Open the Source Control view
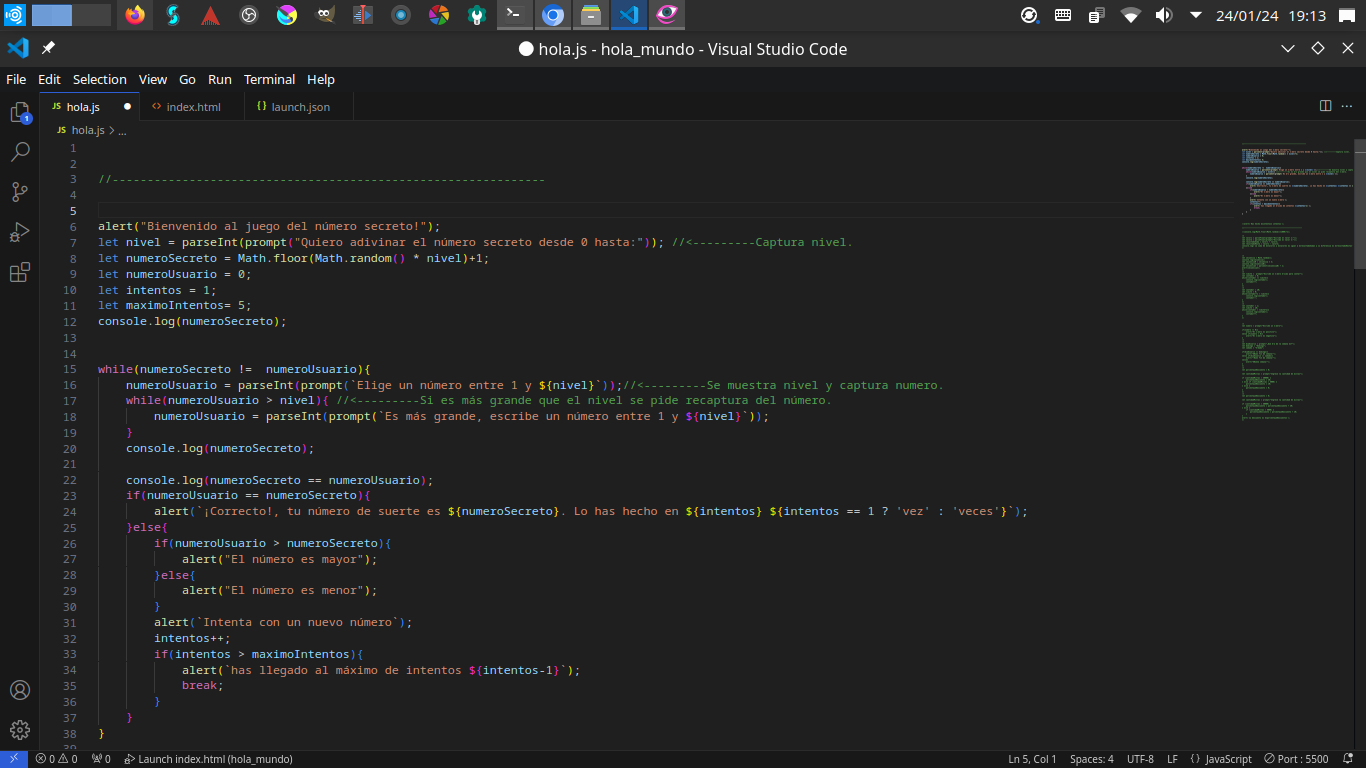 pos(20,192)
